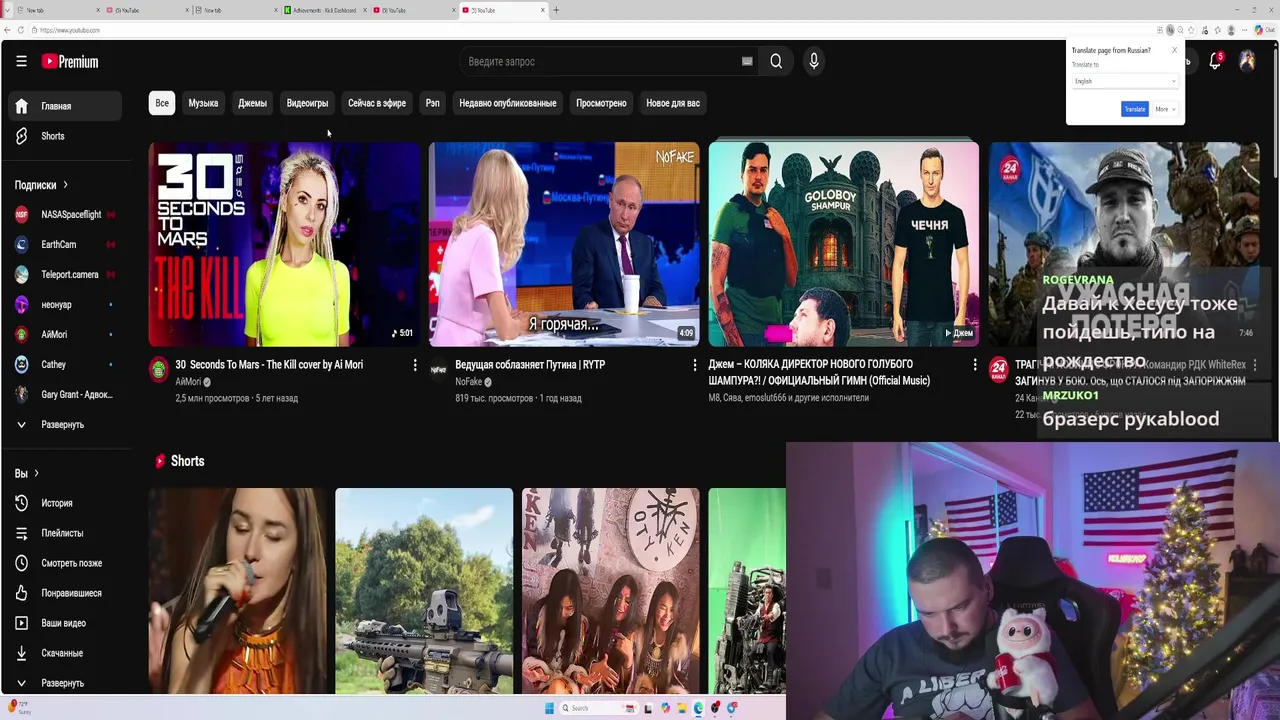This screenshot has height=720, width=1280.
Task: Open the rifle scope Short thumbnail
Action: pyautogui.click(x=424, y=591)
